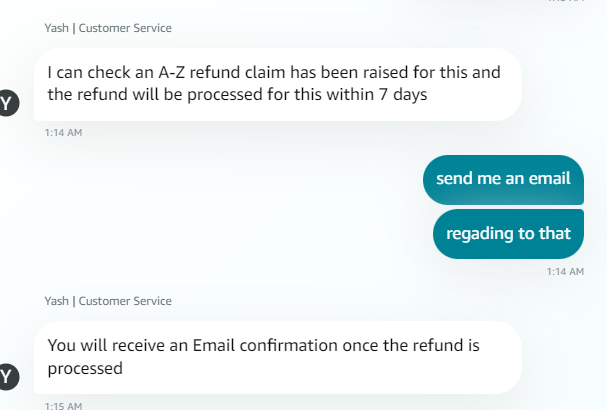Click the "A-Z" text in the refund message
This screenshot has height=410, width=607.
[x=171, y=72]
